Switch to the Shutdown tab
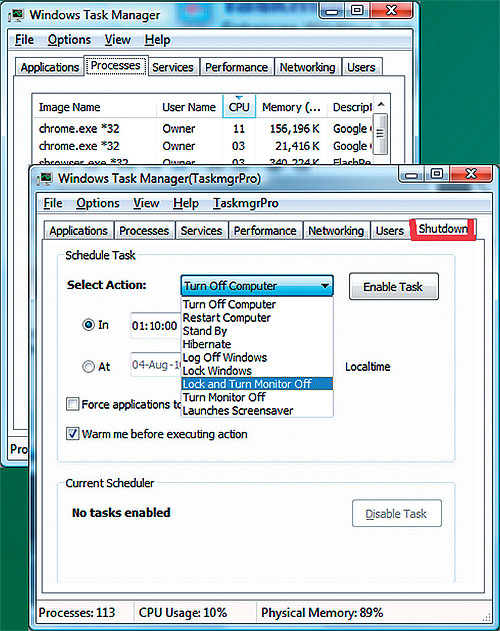Viewport: 500px width, 631px height. click(x=443, y=229)
